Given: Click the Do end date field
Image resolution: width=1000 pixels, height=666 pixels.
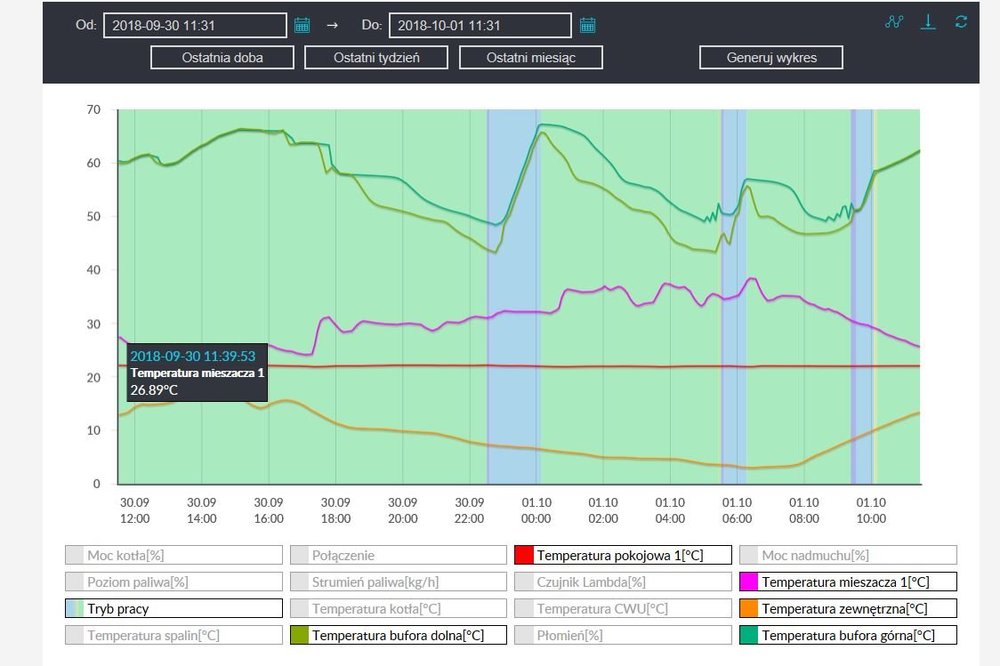Looking at the screenshot, I should [479, 25].
